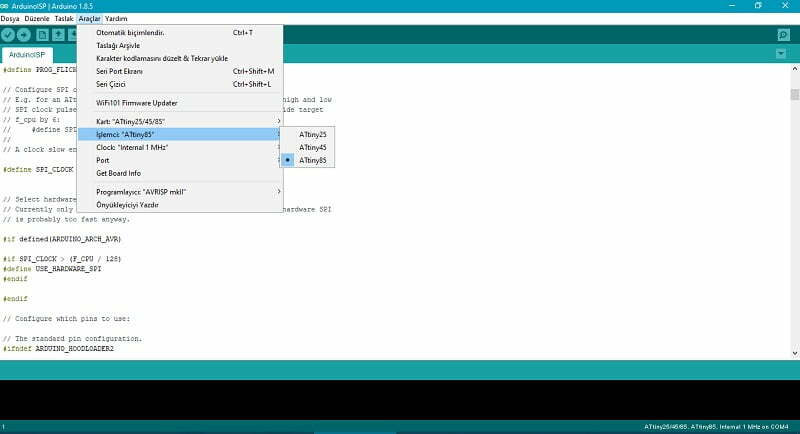
Task: Expand the Kart "ATtiny25/45/85" submenu
Action: click(180, 121)
